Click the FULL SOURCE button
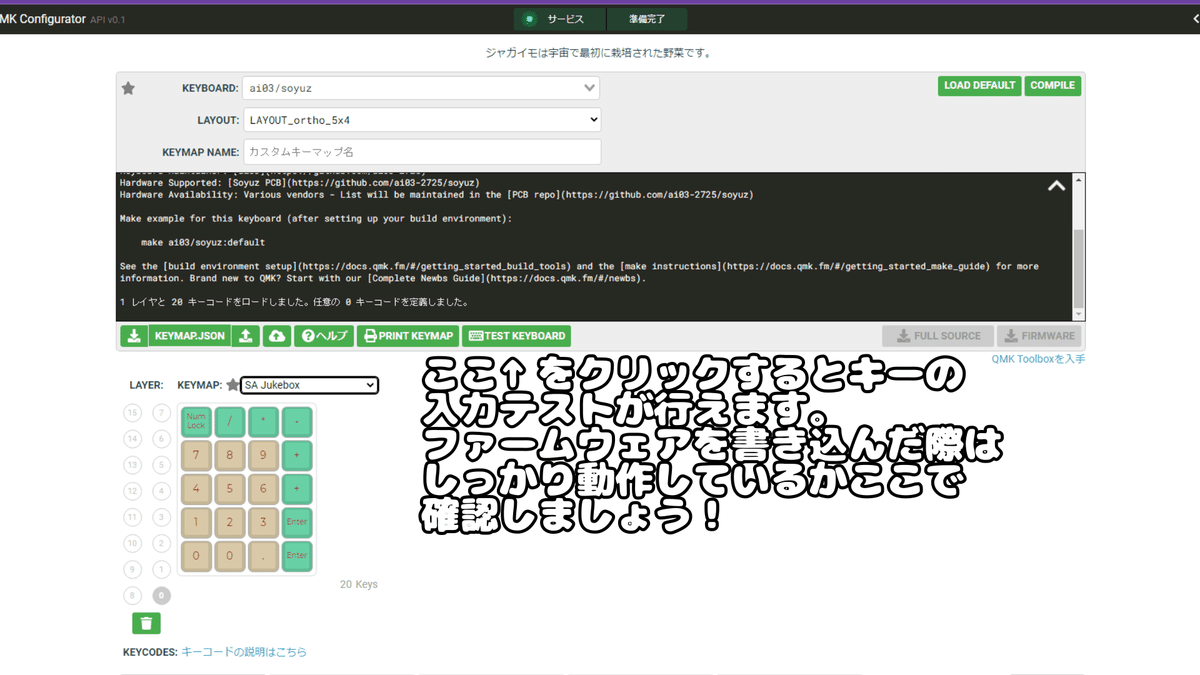The height and width of the screenshot is (675, 1200). [938, 336]
